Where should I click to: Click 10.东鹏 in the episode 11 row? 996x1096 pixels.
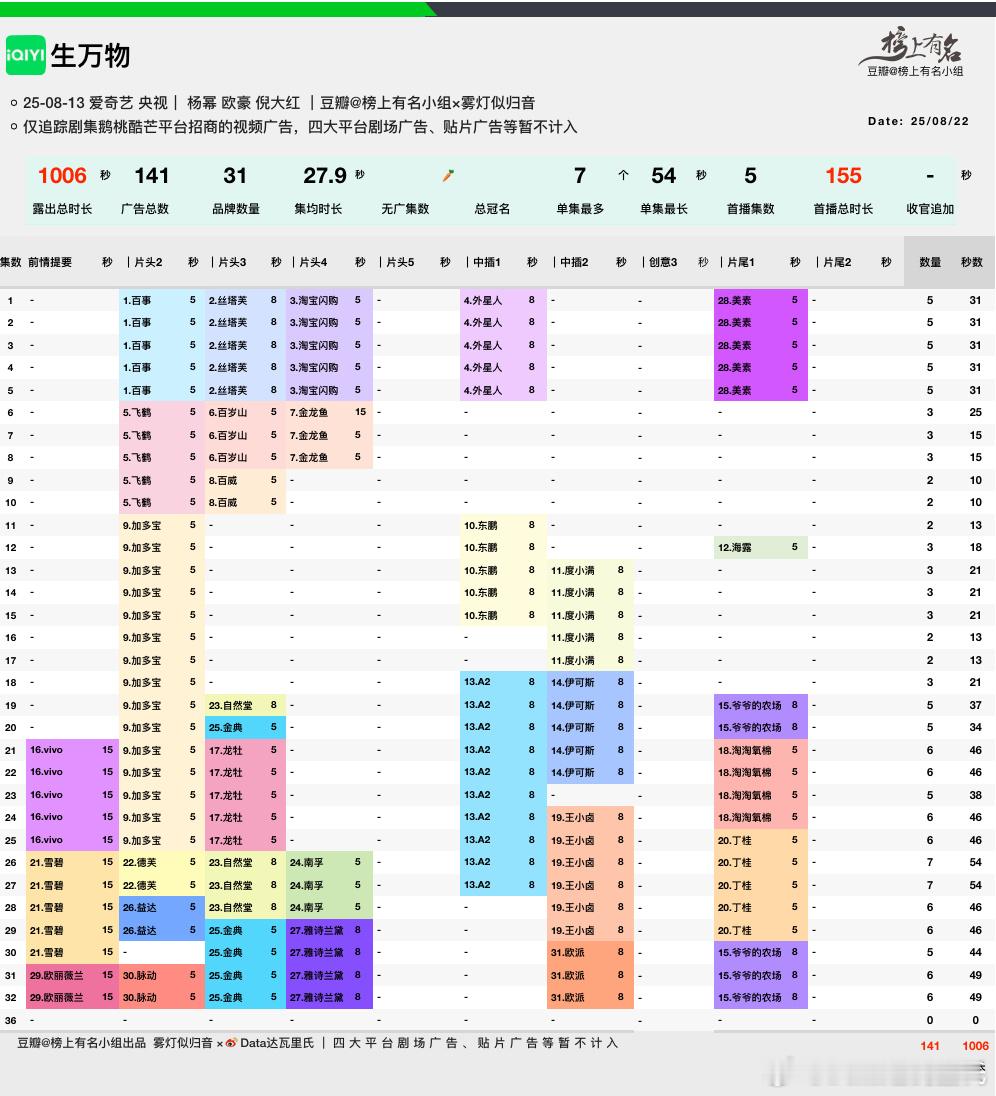coord(481,525)
